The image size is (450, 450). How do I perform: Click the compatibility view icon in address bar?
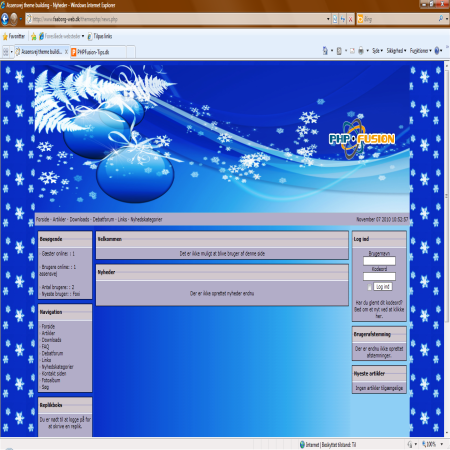[335, 19]
